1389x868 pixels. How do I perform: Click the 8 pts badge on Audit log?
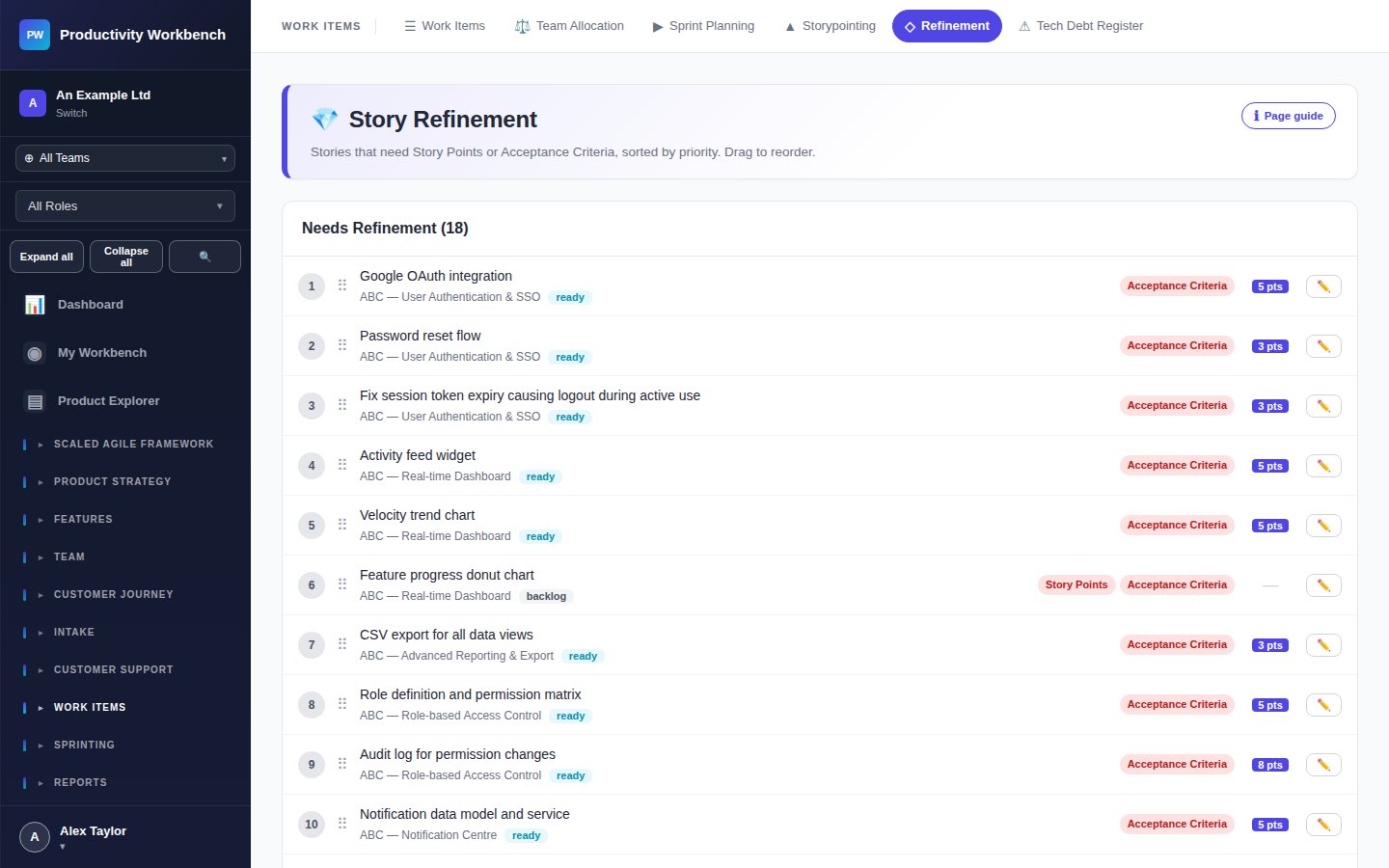pyautogui.click(x=1270, y=765)
